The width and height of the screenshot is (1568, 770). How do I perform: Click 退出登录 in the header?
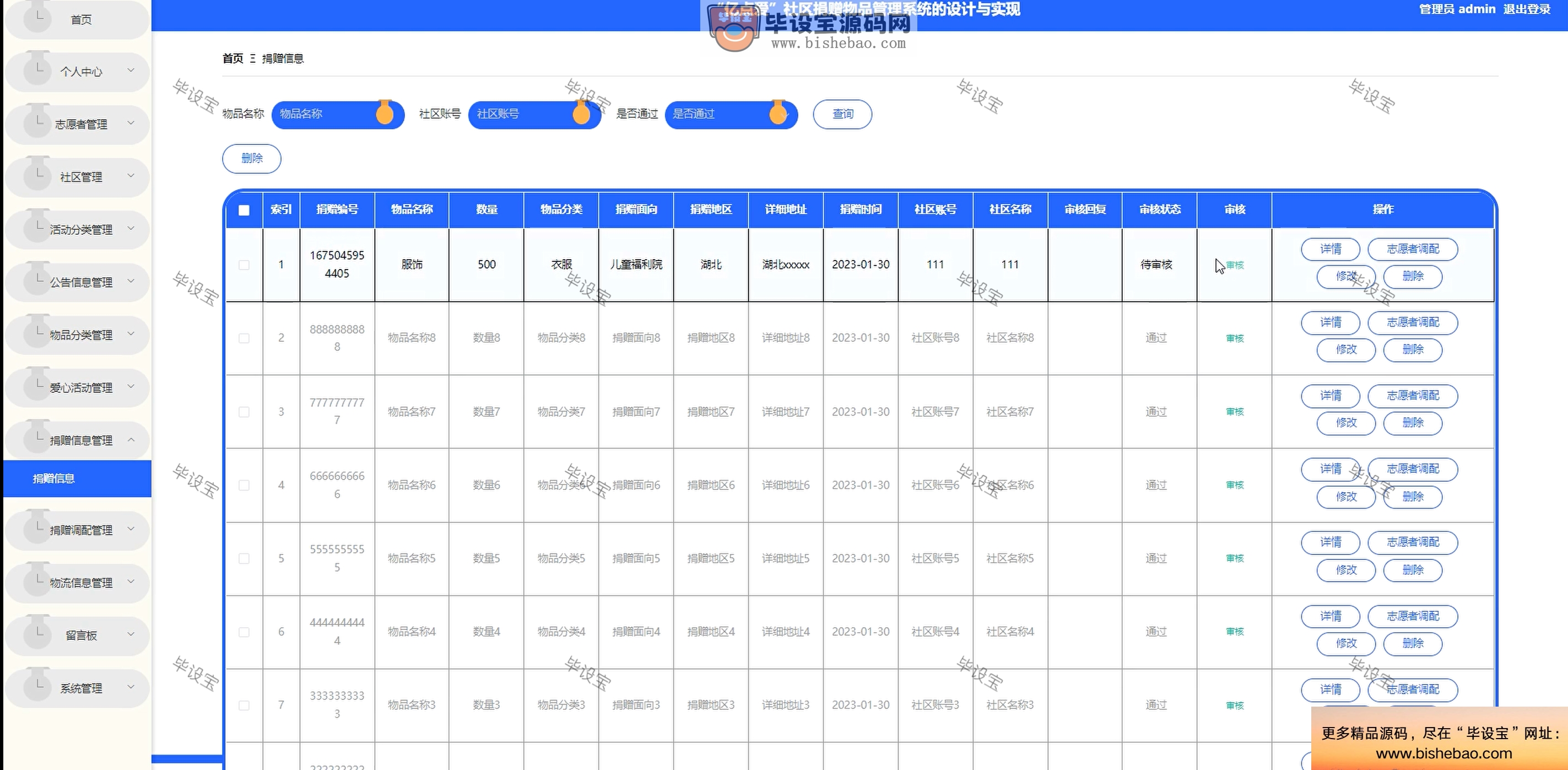point(1527,9)
